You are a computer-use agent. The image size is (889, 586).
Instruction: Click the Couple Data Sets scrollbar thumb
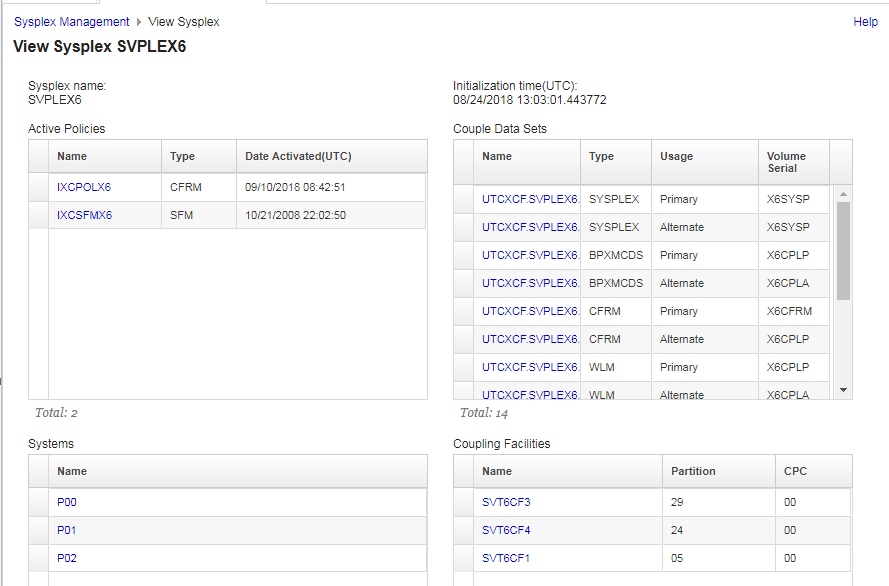pyautogui.click(x=843, y=250)
